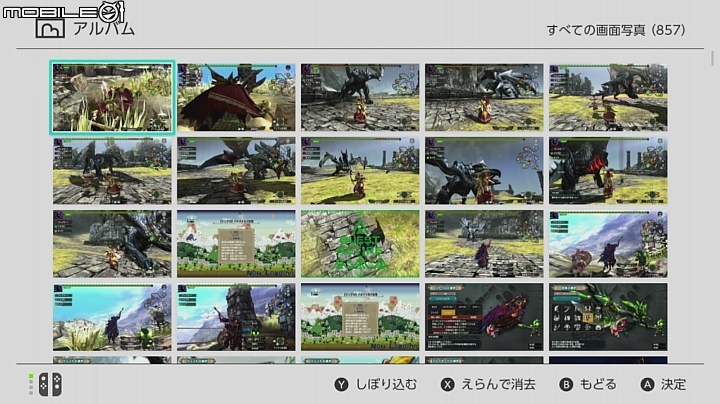Open the stone tower hunter screenshot thumbnail

point(236,317)
